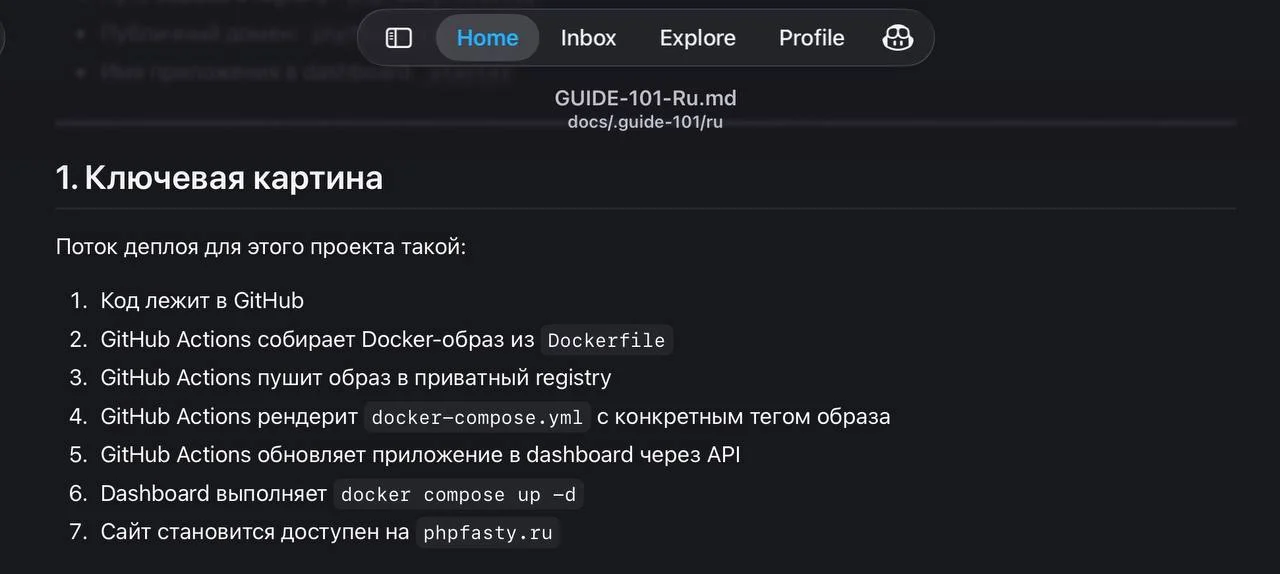The image size is (1280, 574).
Task: Click the "Сайт становится доступен на" text
Action: click(x=255, y=532)
